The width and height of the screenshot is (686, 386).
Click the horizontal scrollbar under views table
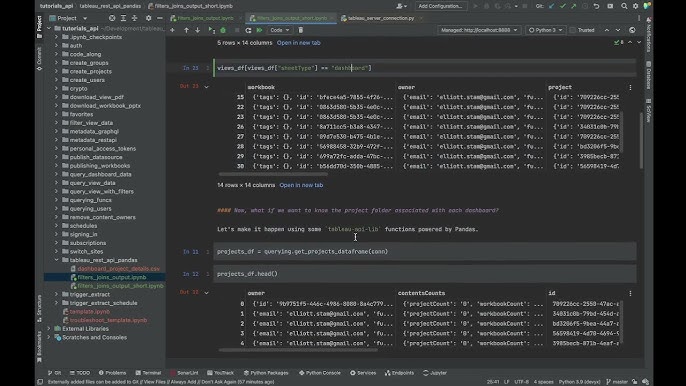273,174
